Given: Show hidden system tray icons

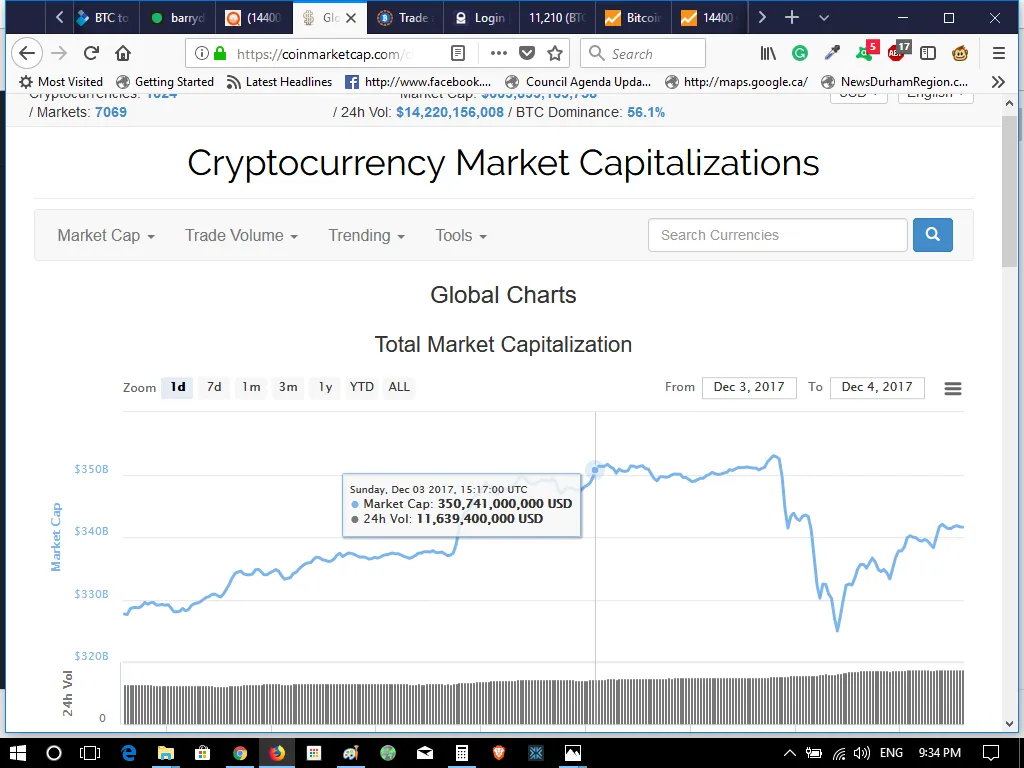Looking at the screenshot, I should 790,753.
